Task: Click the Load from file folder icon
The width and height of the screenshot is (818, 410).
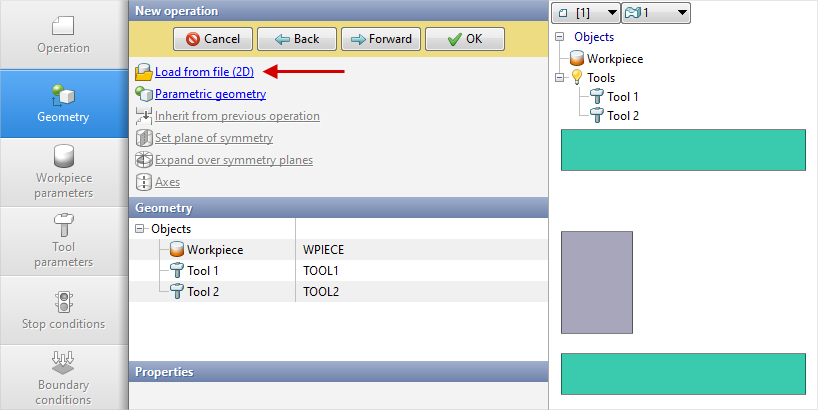Action: (144, 72)
